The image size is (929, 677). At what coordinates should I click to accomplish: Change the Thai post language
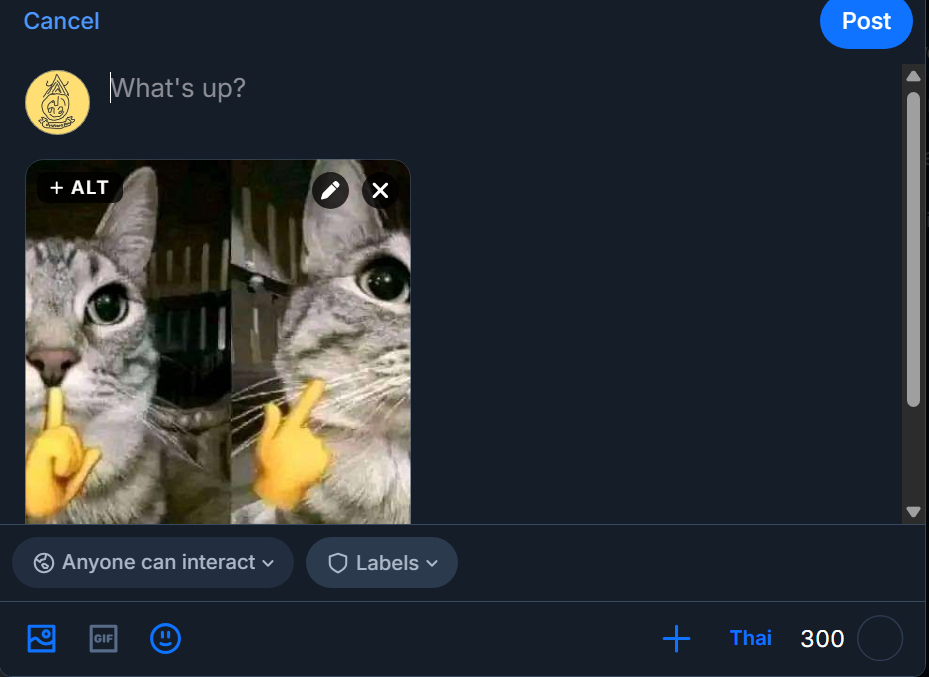[x=751, y=638]
